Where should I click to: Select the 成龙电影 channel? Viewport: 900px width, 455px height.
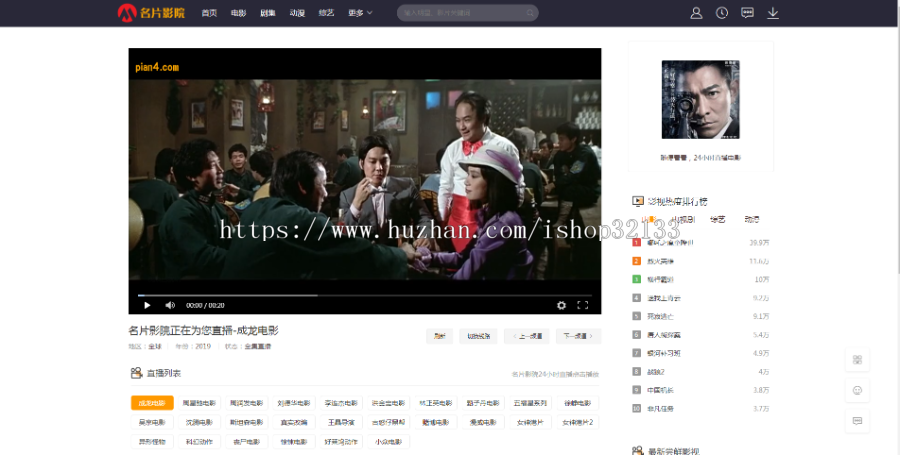coord(152,403)
